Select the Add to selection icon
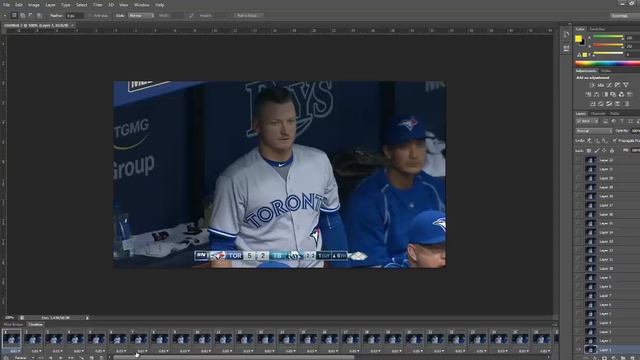This screenshot has height=360, width=640. tap(22, 16)
